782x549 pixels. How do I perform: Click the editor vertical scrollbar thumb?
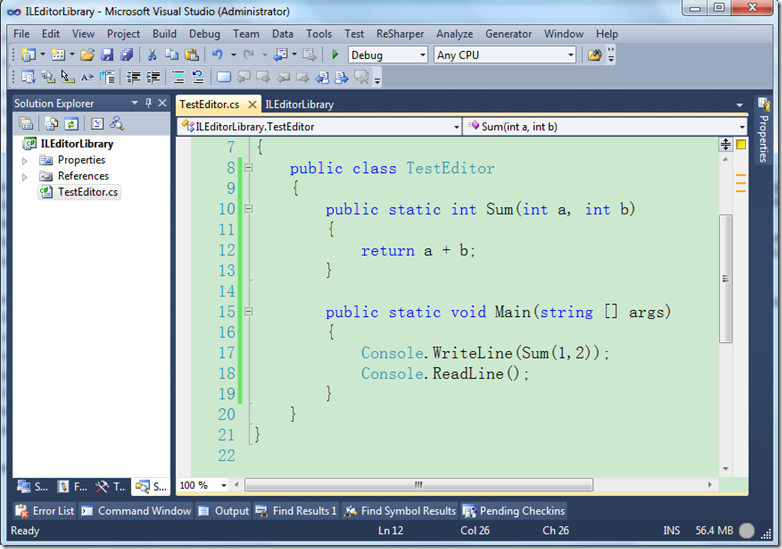tap(726, 278)
